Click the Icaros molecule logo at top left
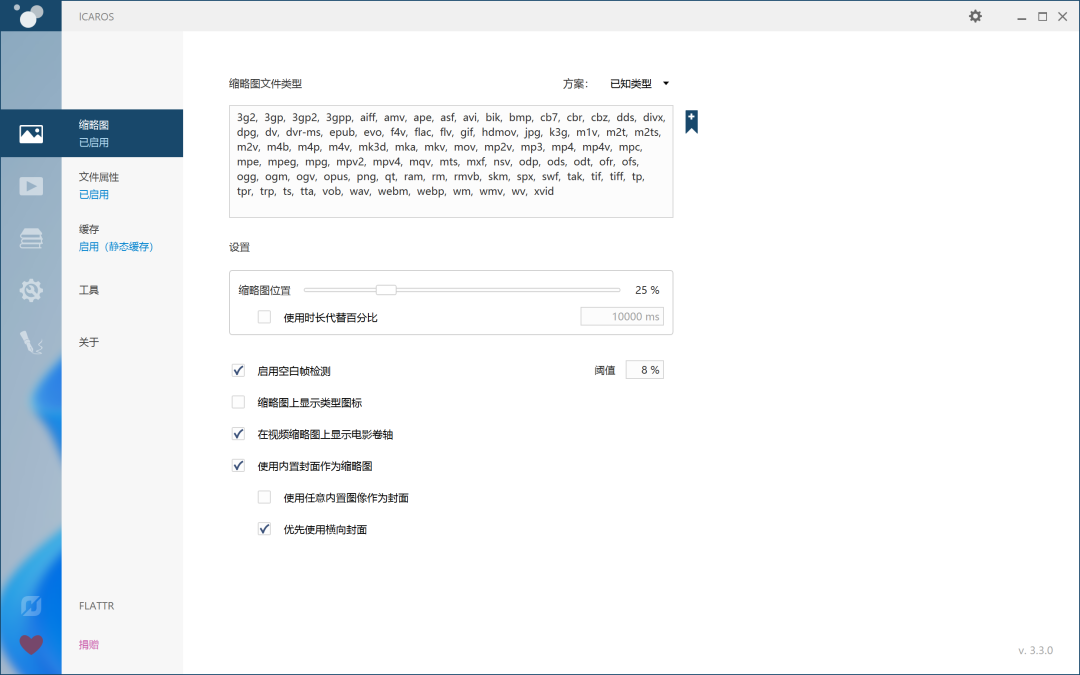The width and height of the screenshot is (1080, 675). point(31,16)
